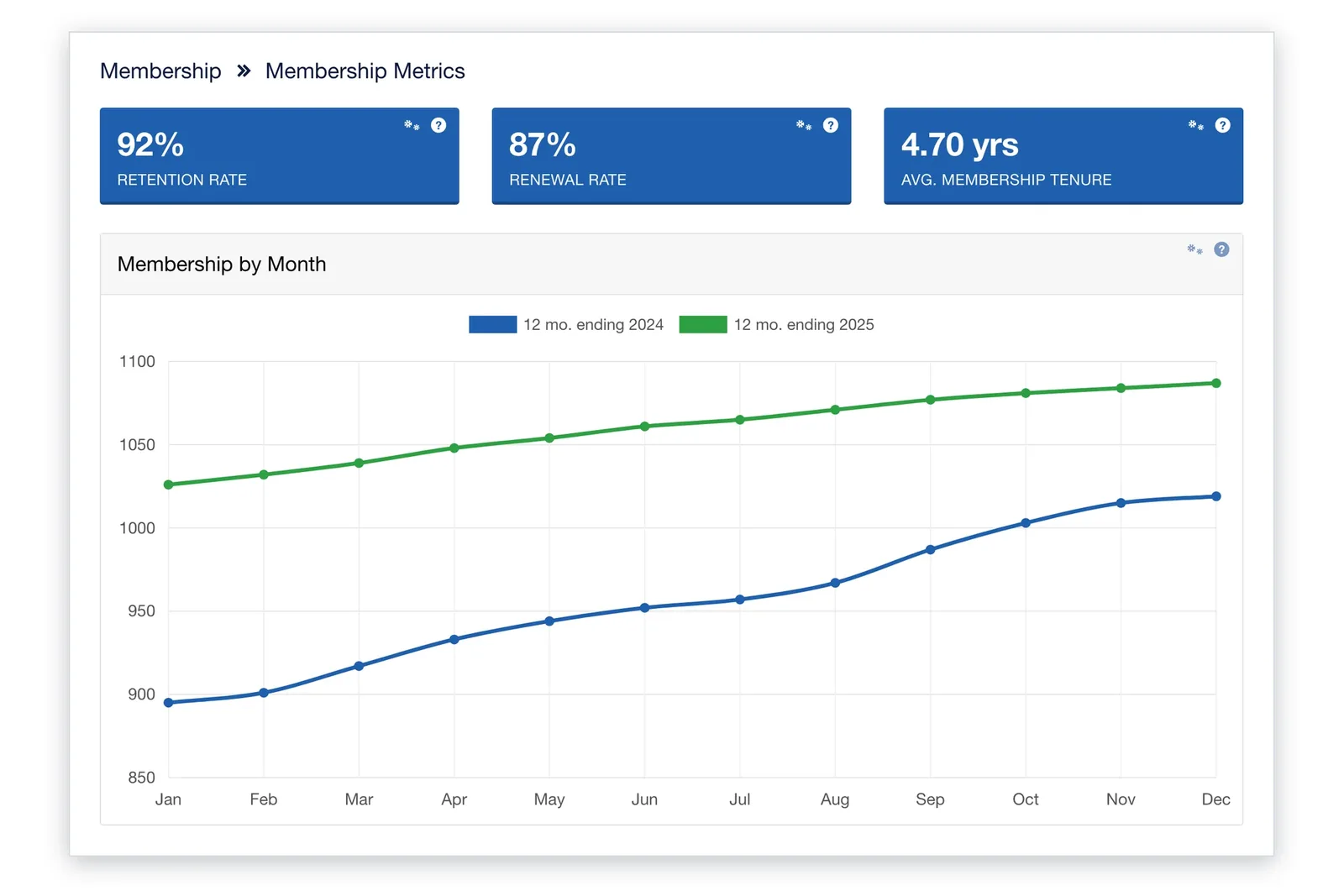This screenshot has height=896, width=1344.
Task: Select the blue 2024 data point for Sep
Action: coord(931,550)
